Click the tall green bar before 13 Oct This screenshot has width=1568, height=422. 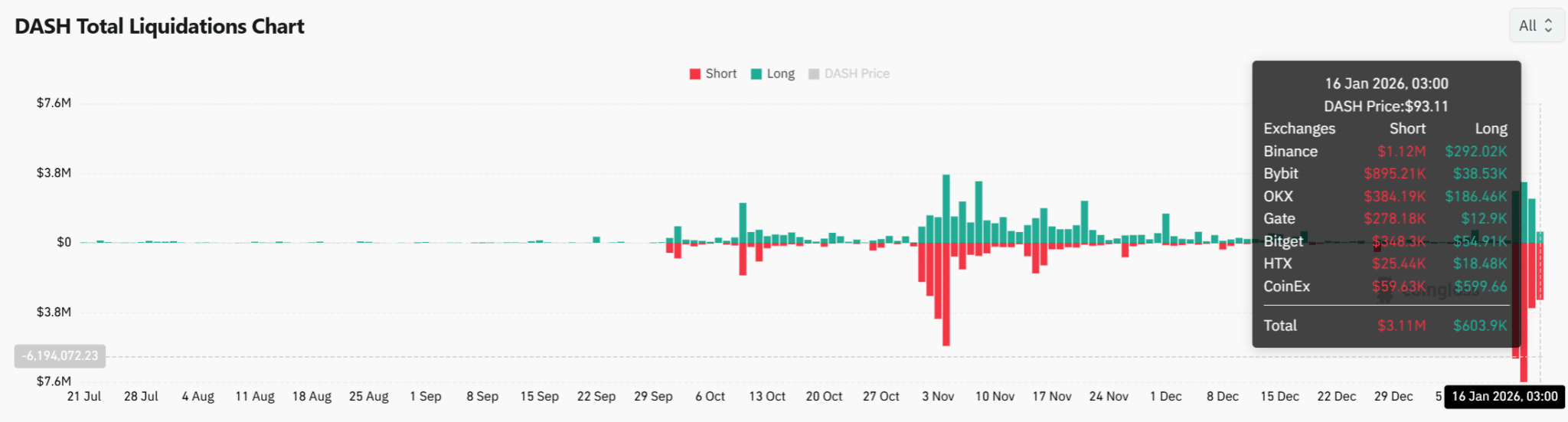pos(743,222)
